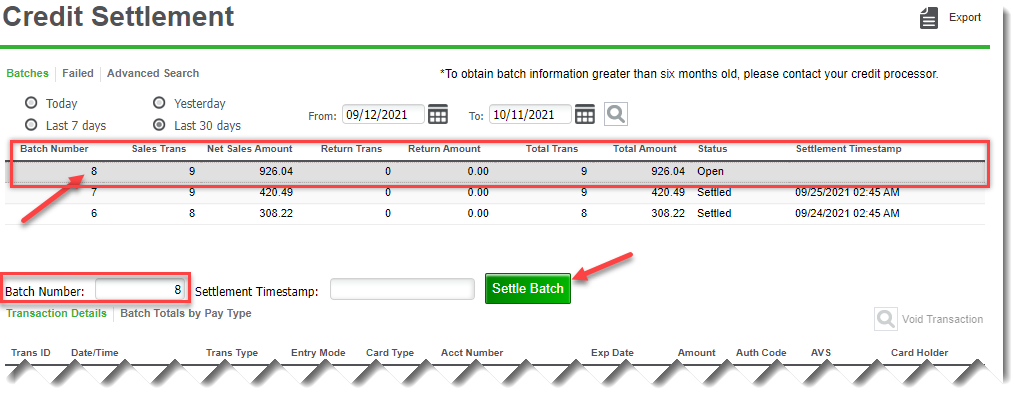Click the Status column header
1018x399 pixels.
point(713,149)
